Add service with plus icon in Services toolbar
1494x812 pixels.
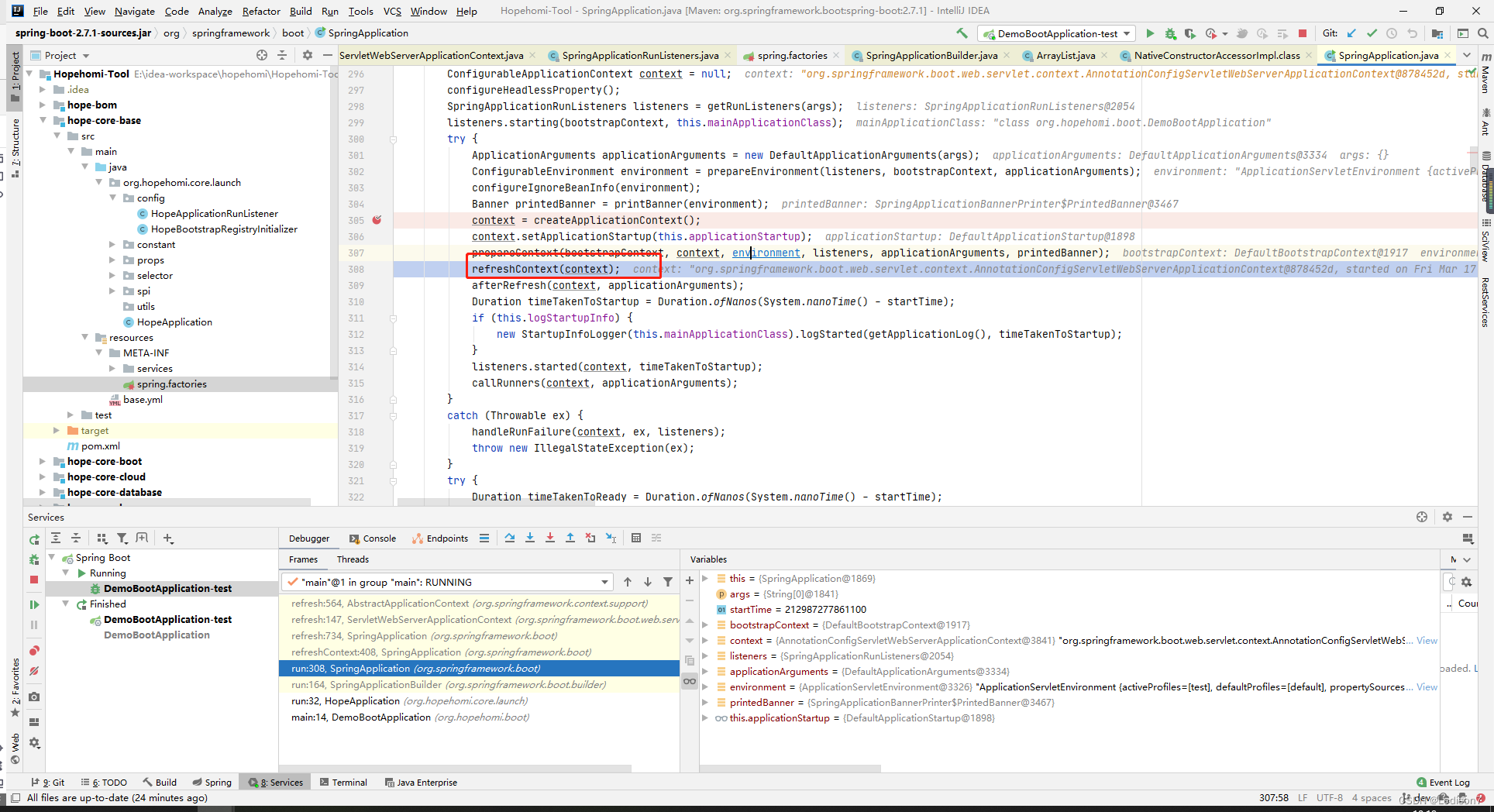coord(168,538)
